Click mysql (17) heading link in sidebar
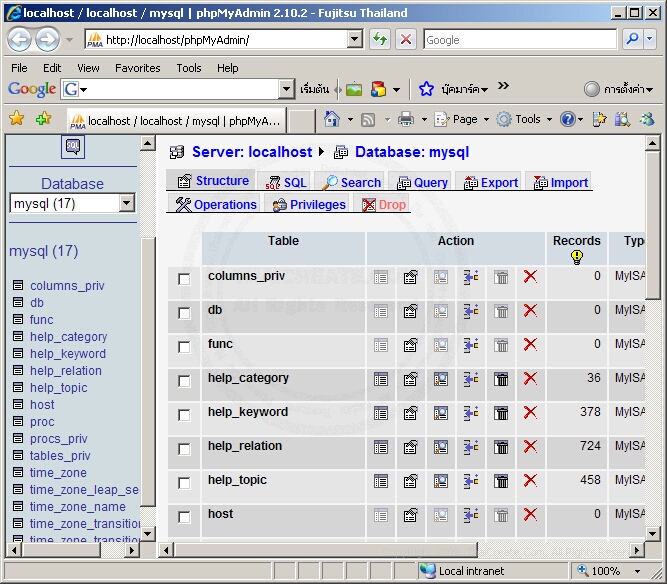This screenshot has height=584, width=667. (x=44, y=251)
